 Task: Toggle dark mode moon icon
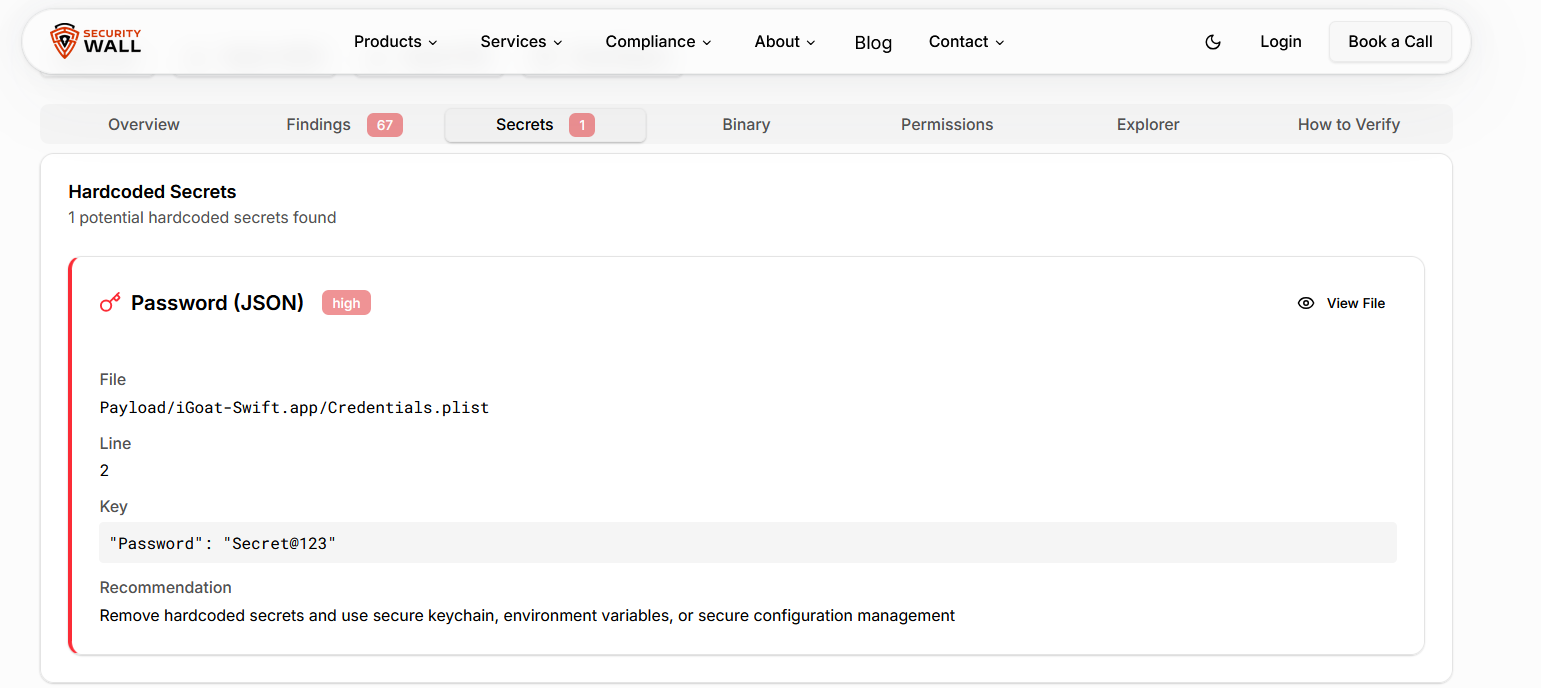click(x=1213, y=42)
